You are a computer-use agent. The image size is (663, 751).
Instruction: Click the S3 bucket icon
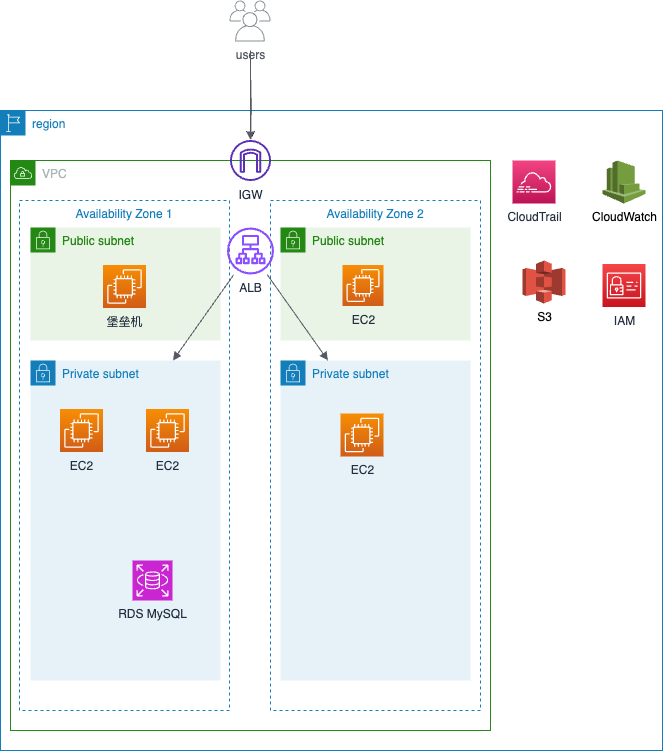544,283
